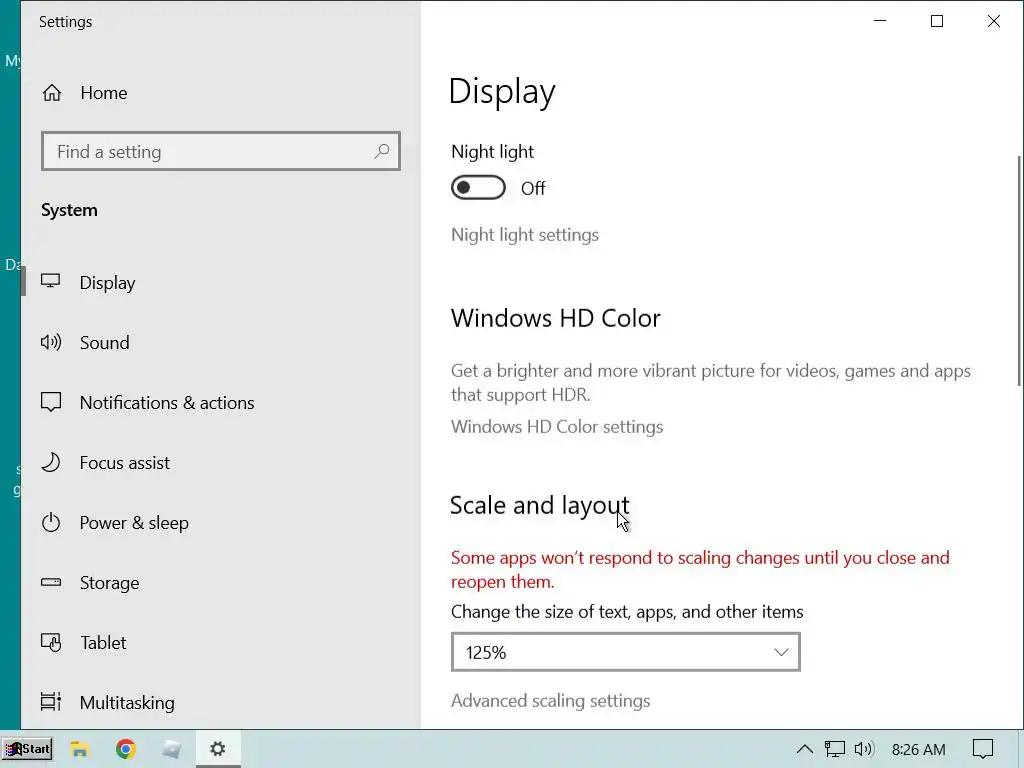Go to Power & sleep settings
This screenshot has width=1024, height=768.
134,522
